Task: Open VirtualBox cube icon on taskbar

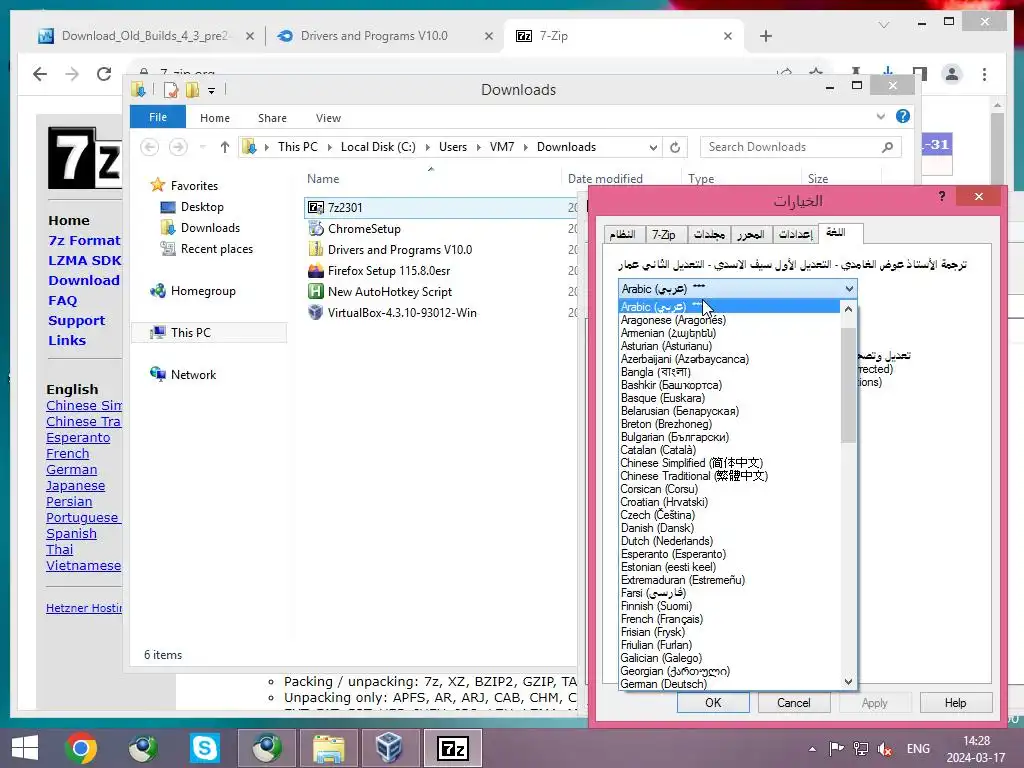Action: tap(389, 748)
